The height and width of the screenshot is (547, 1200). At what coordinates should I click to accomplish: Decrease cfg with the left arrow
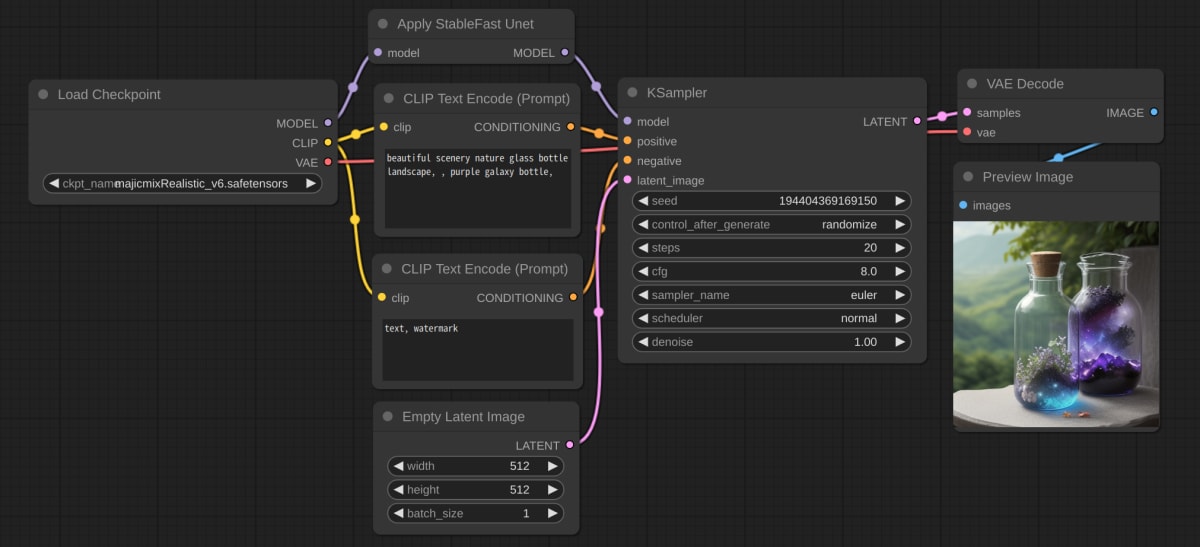(x=644, y=271)
